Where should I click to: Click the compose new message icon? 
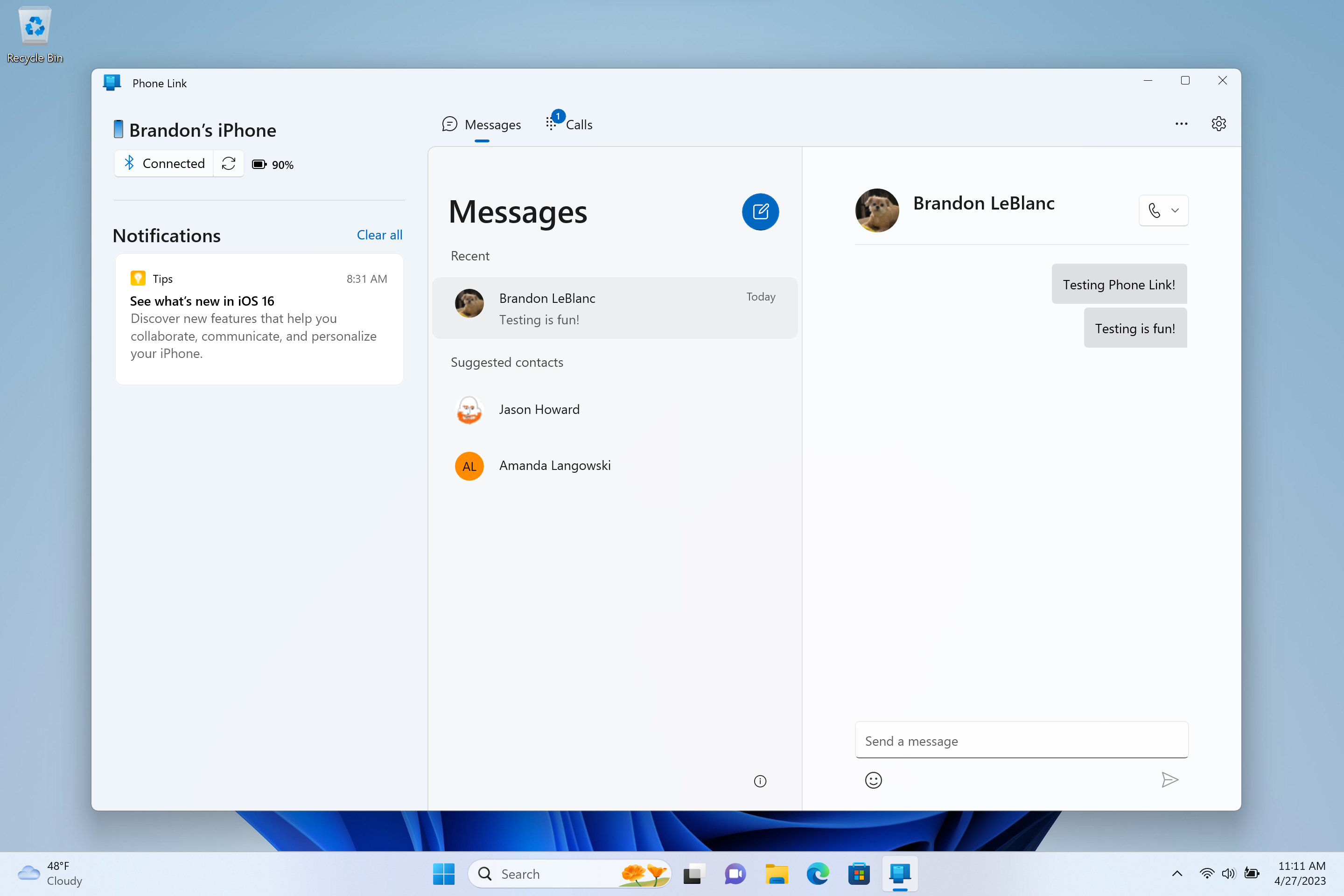(x=760, y=211)
